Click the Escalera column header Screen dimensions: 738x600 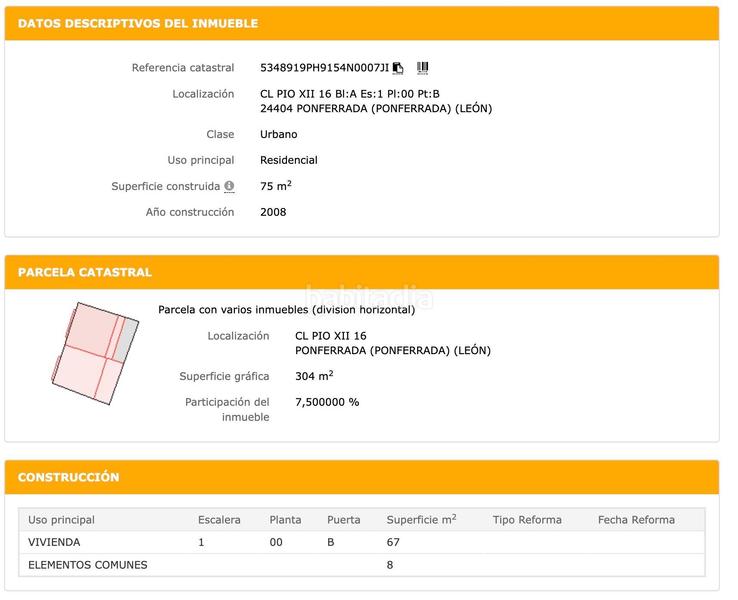coord(219,520)
